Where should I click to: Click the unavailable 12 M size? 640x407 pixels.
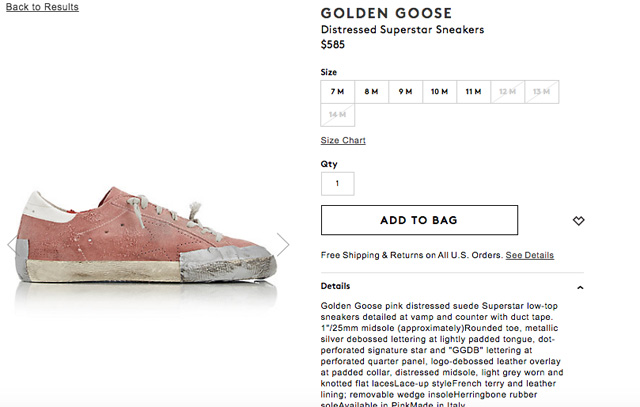point(507,92)
